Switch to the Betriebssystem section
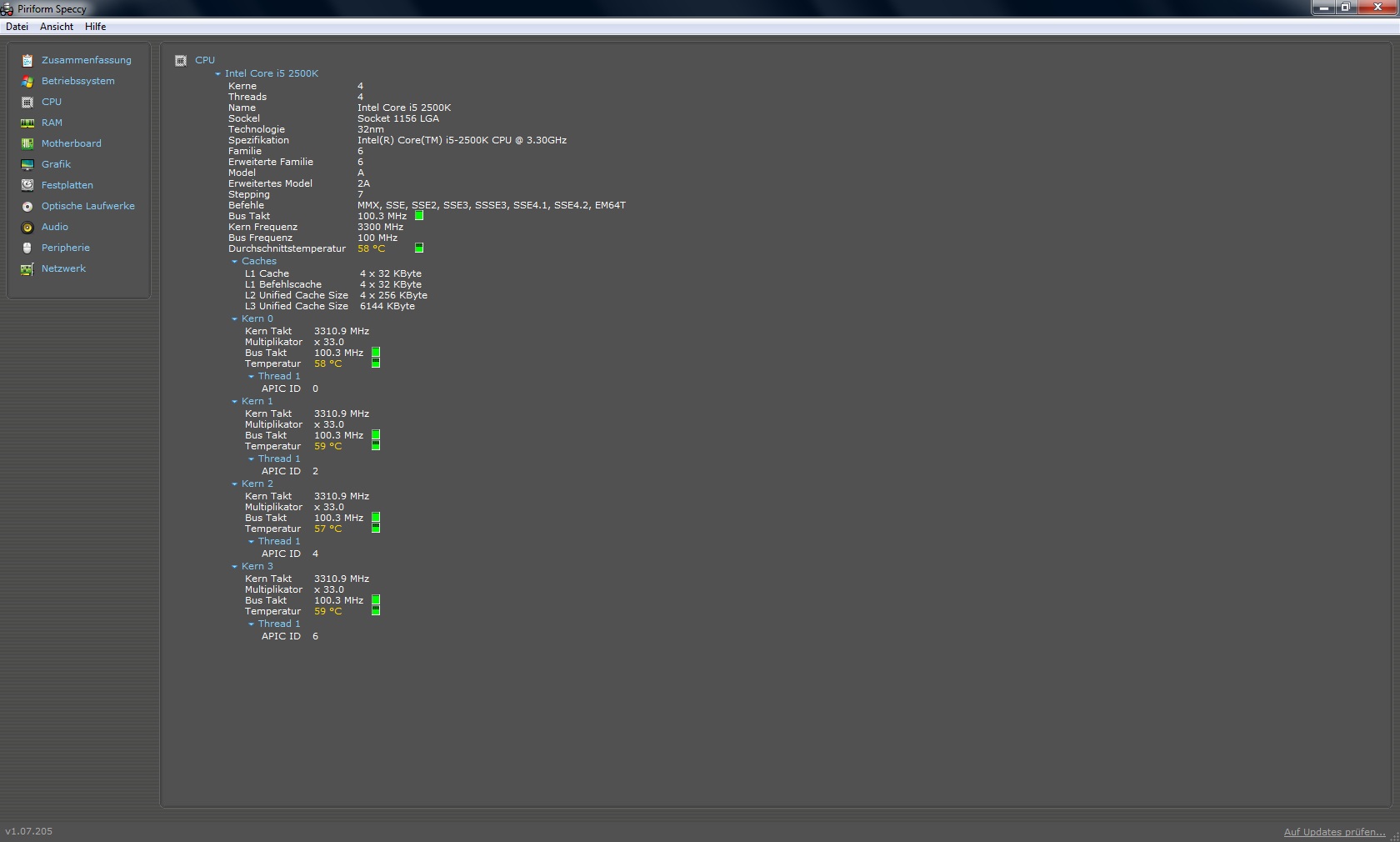The image size is (1400, 842). [78, 81]
